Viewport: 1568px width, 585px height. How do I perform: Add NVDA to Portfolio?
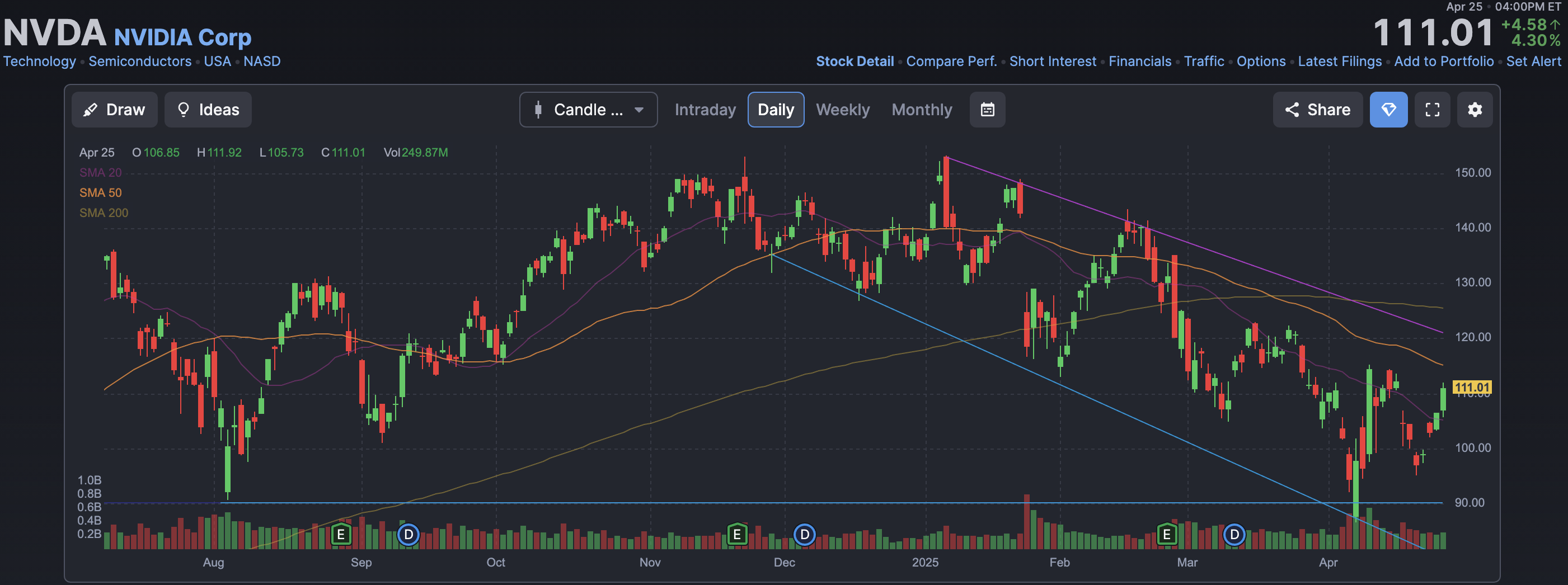coord(1443,62)
